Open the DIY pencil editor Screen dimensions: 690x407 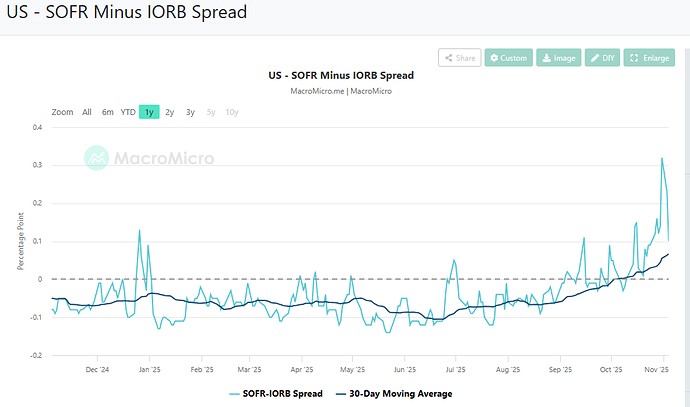(601, 58)
